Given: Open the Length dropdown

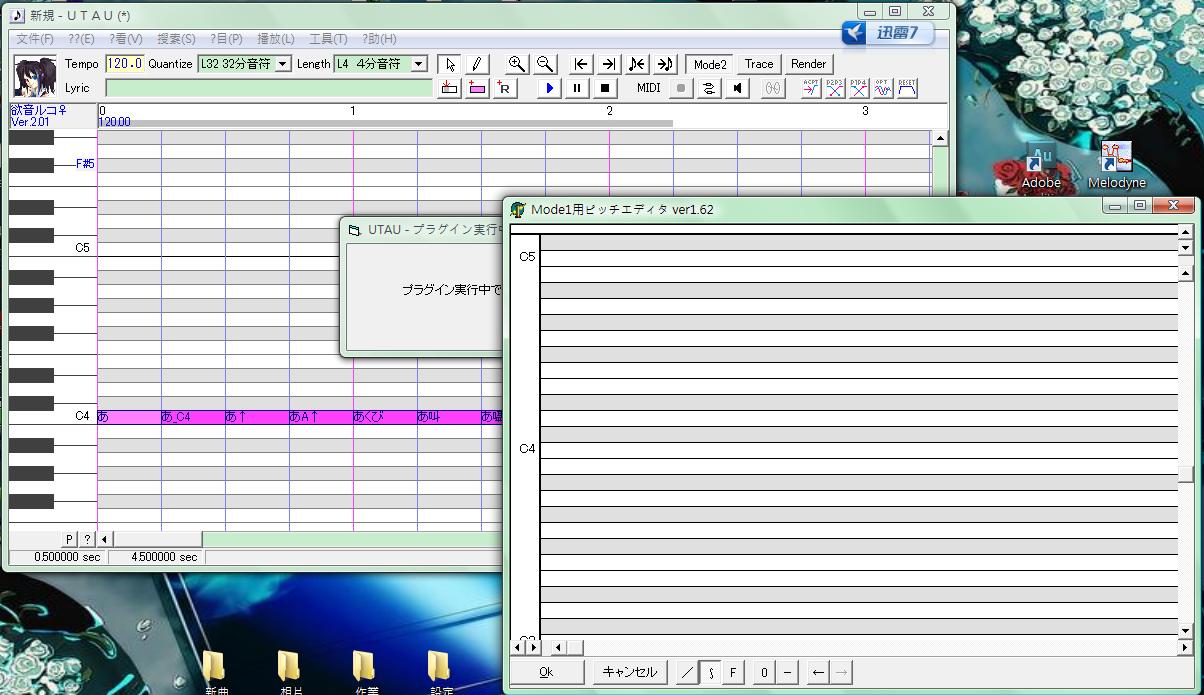Looking at the screenshot, I should tap(419, 64).
